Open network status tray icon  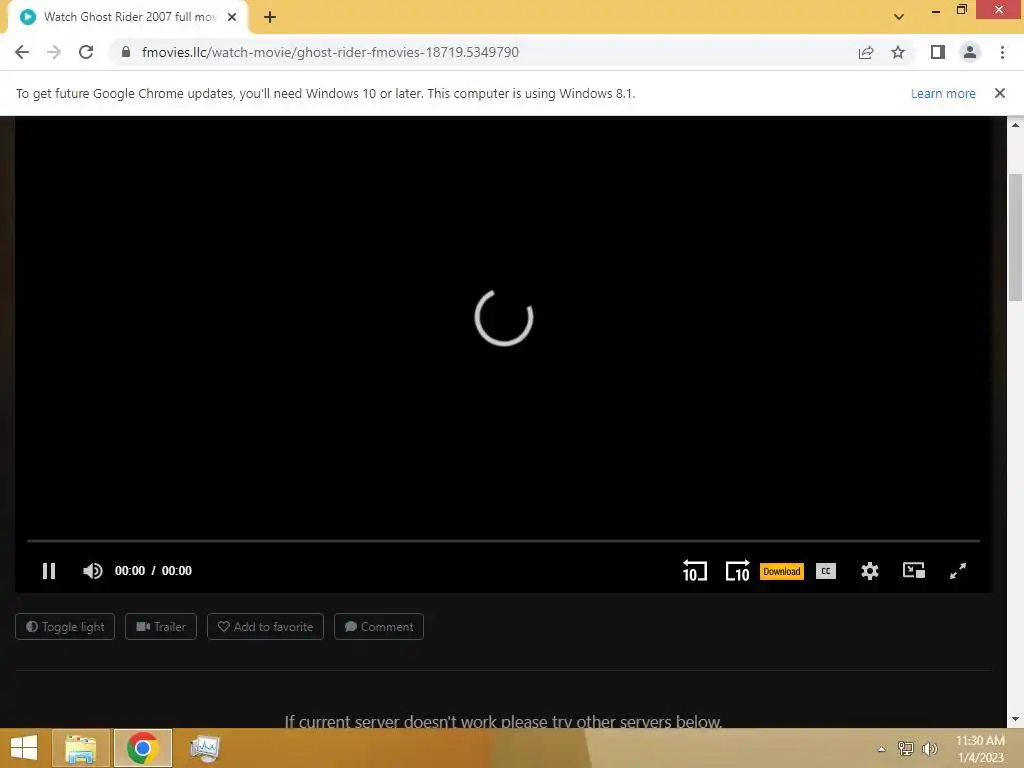(905, 748)
